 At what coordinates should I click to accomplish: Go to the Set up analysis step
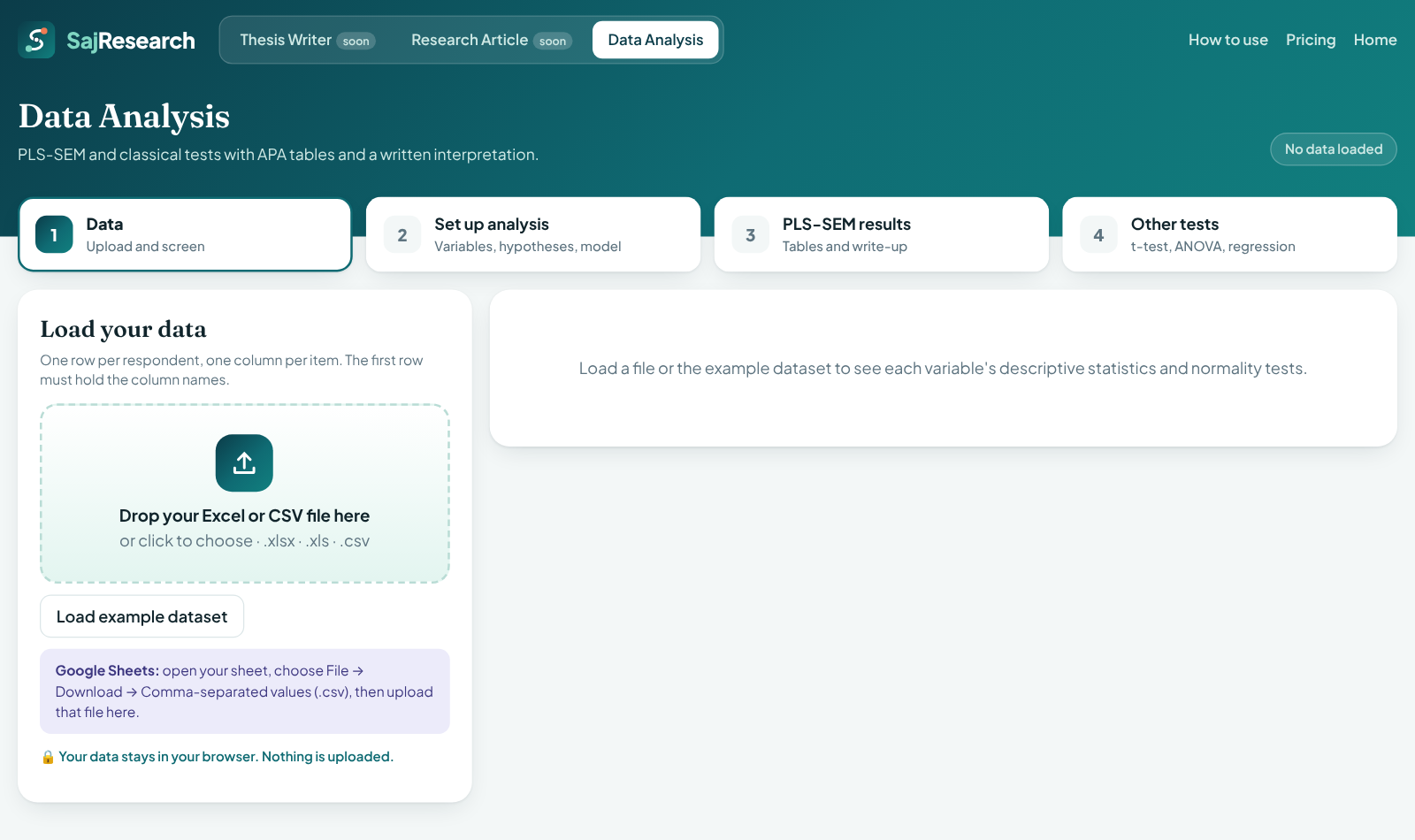tap(533, 234)
